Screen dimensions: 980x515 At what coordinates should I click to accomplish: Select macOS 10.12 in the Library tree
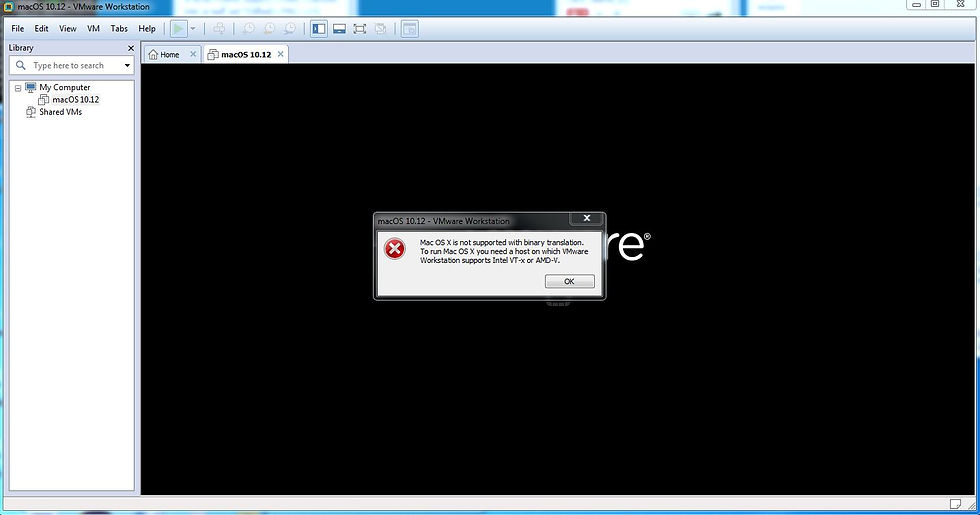(76, 99)
